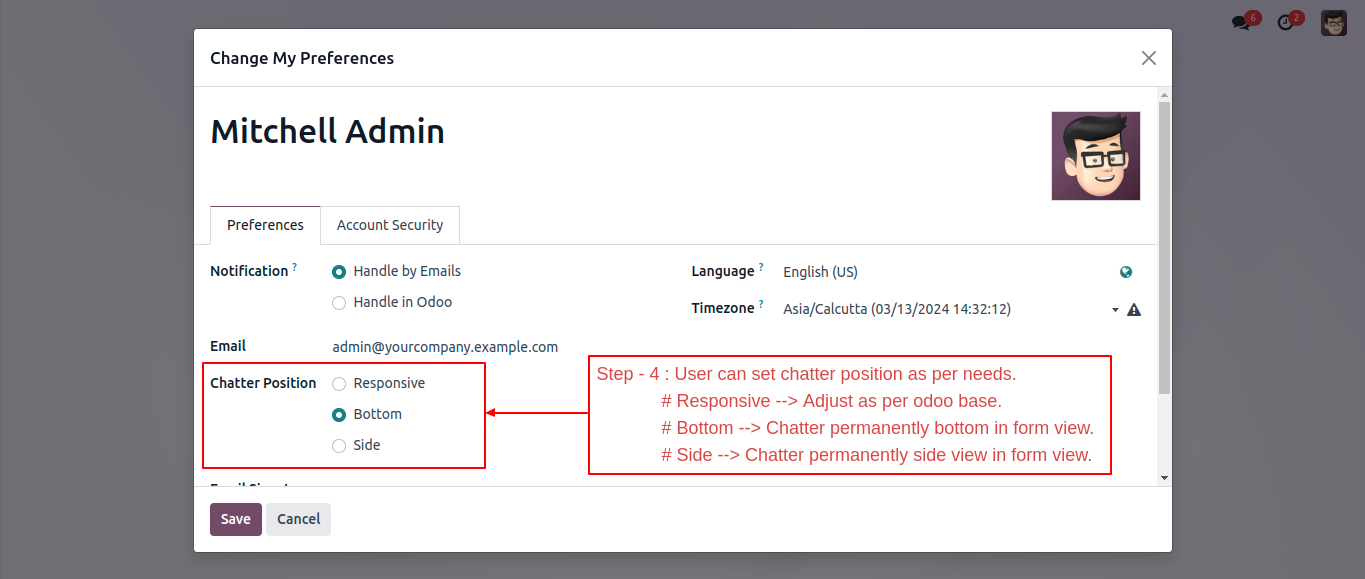Click the Cancel button
1365x579 pixels.
click(x=298, y=519)
